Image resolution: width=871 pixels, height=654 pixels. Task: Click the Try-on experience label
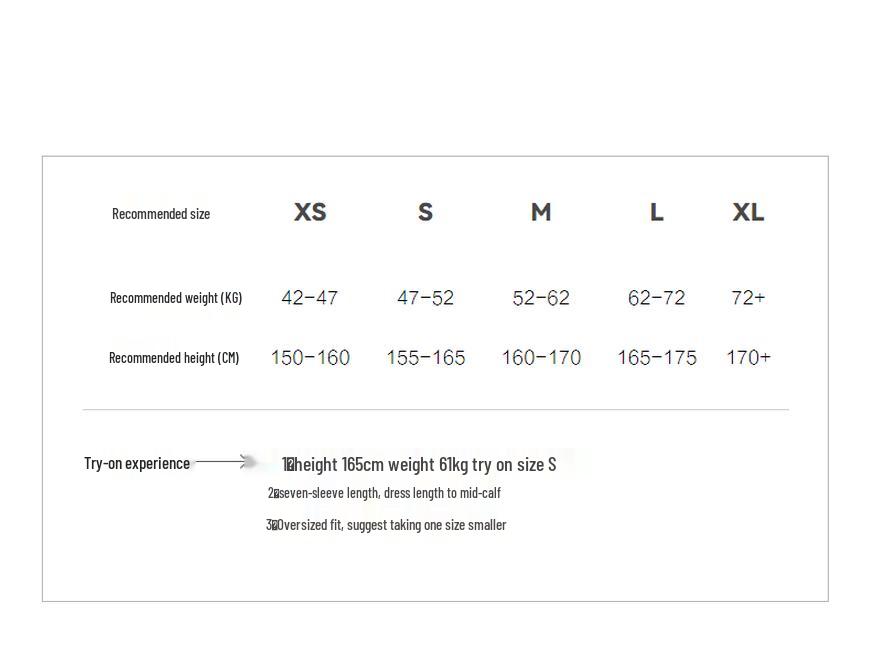(137, 463)
